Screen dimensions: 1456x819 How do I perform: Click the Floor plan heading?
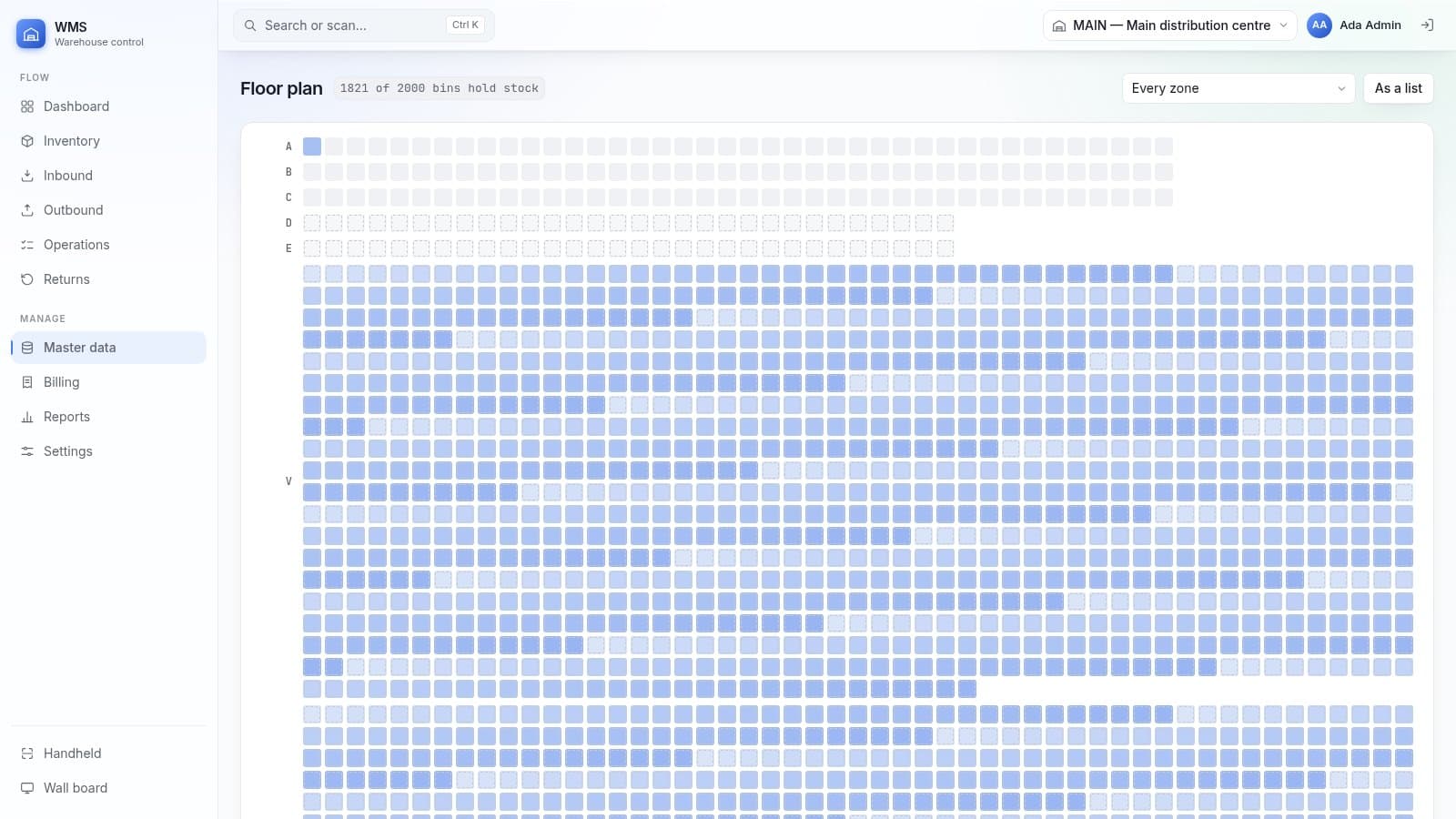[x=281, y=88]
